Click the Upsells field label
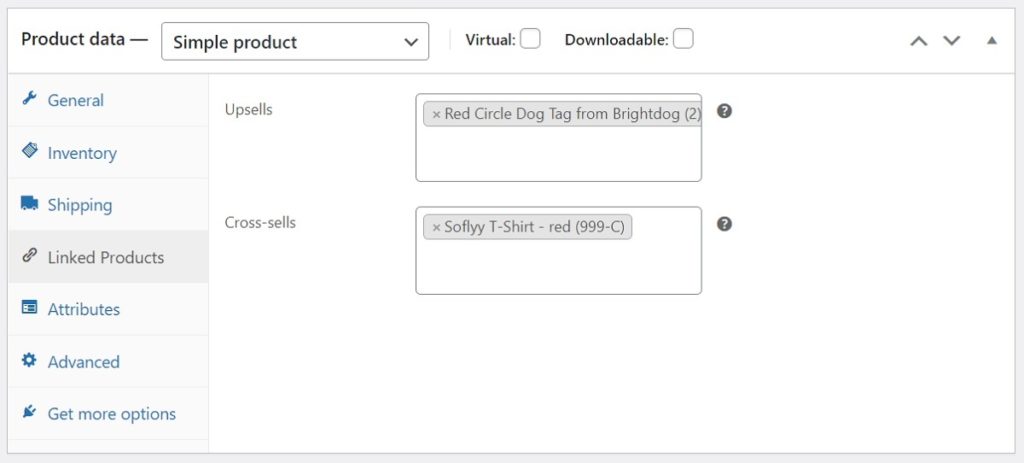1024x463 pixels. tap(248, 109)
